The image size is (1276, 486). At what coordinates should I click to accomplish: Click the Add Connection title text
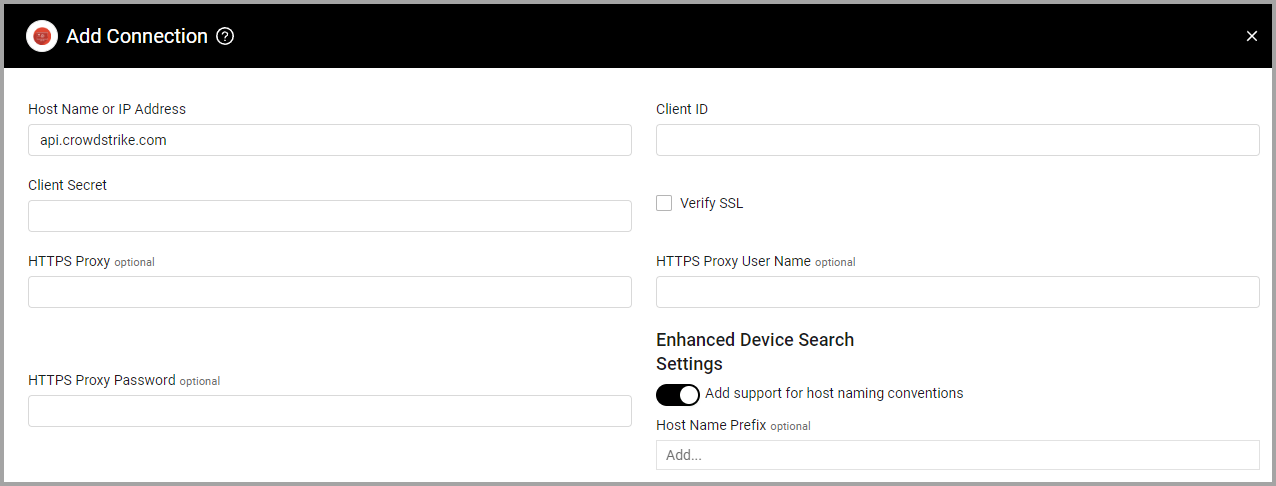pyautogui.click(x=137, y=36)
